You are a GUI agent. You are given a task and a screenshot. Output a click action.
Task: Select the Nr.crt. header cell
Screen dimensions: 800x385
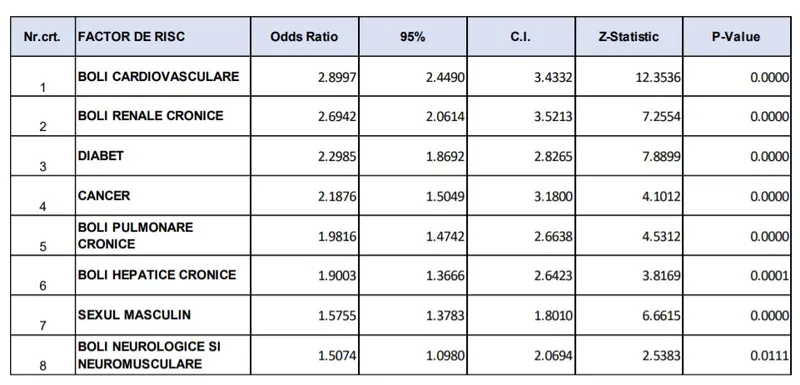43,37
